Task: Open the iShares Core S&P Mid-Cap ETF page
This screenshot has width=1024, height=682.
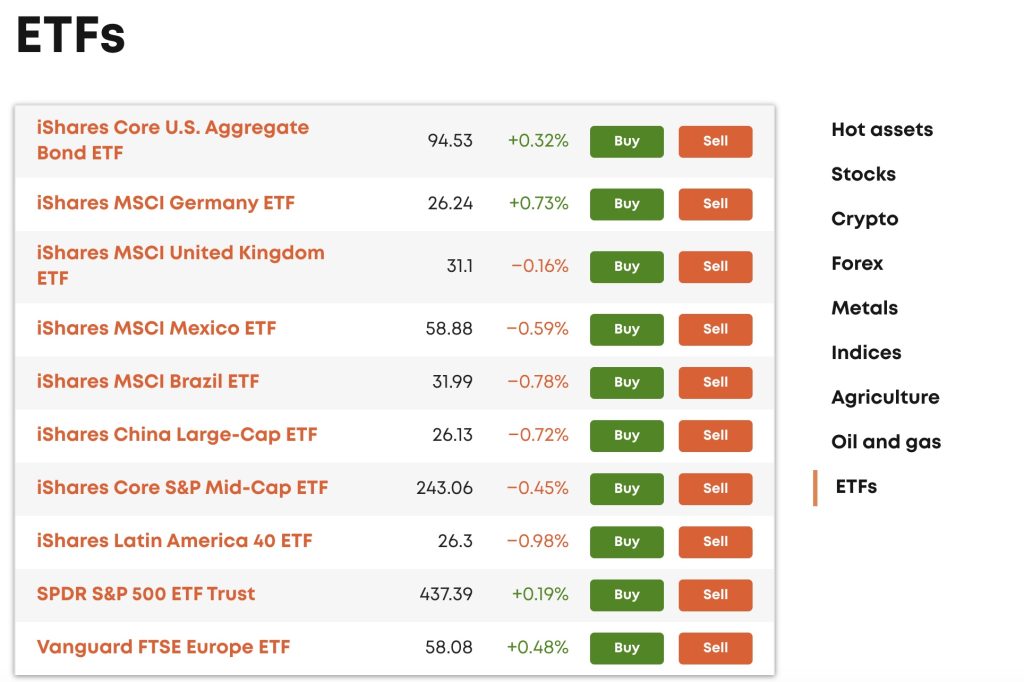Action: [x=175, y=487]
